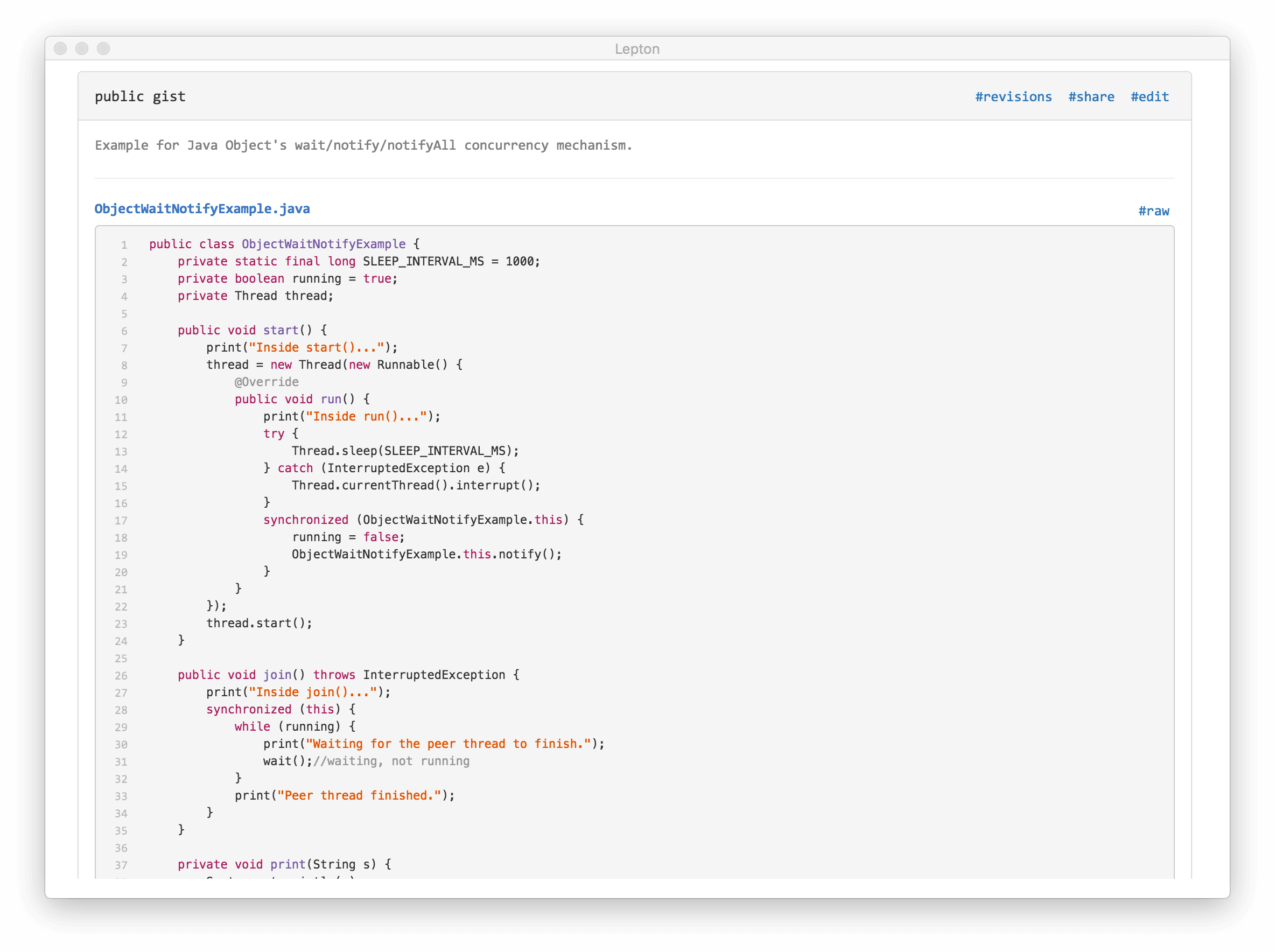The width and height of the screenshot is (1275, 952).
Task: Click the "Inside start()..." string
Action: point(316,347)
